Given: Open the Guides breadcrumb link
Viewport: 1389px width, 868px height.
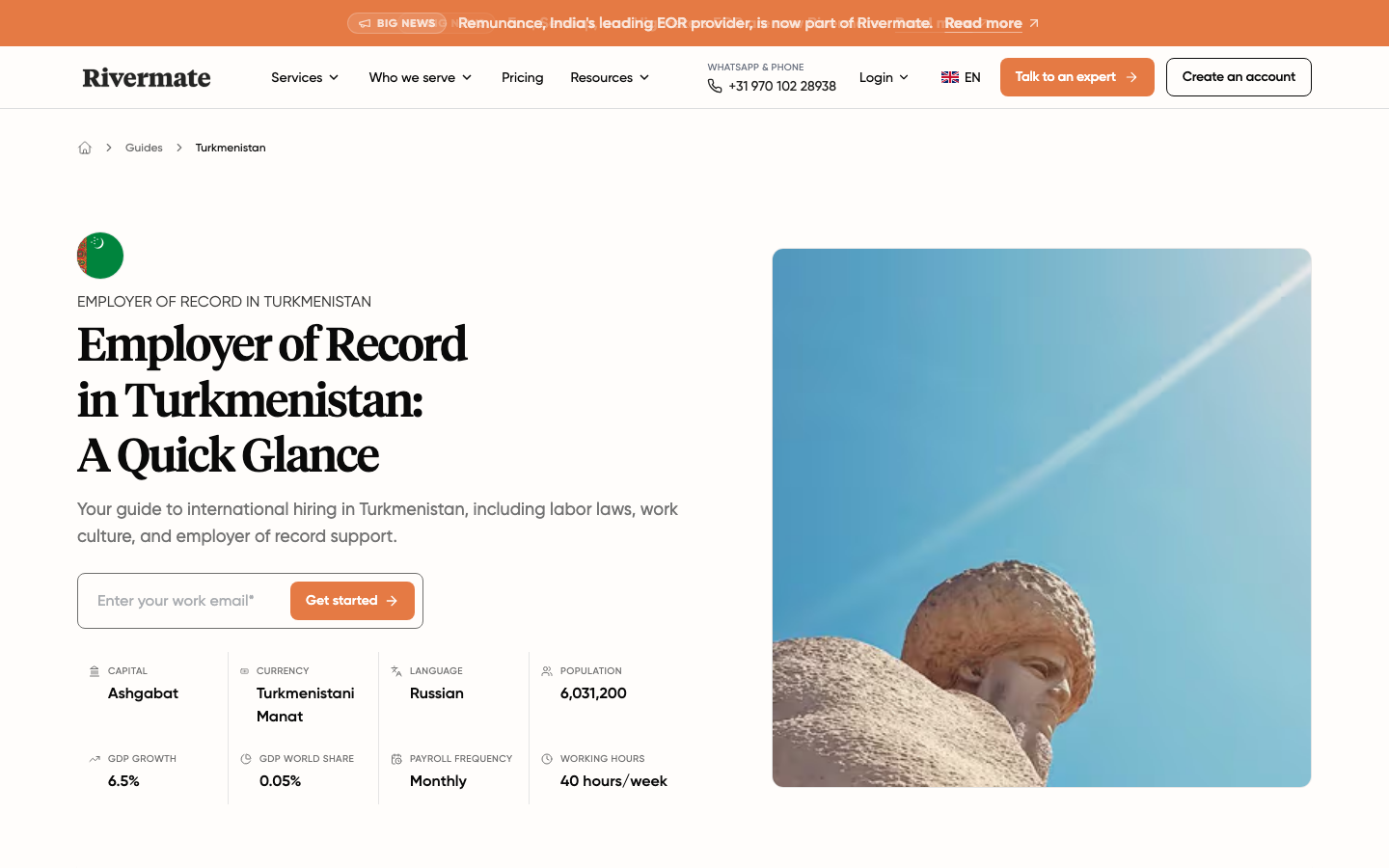Looking at the screenshot, I should click(144, 148).
